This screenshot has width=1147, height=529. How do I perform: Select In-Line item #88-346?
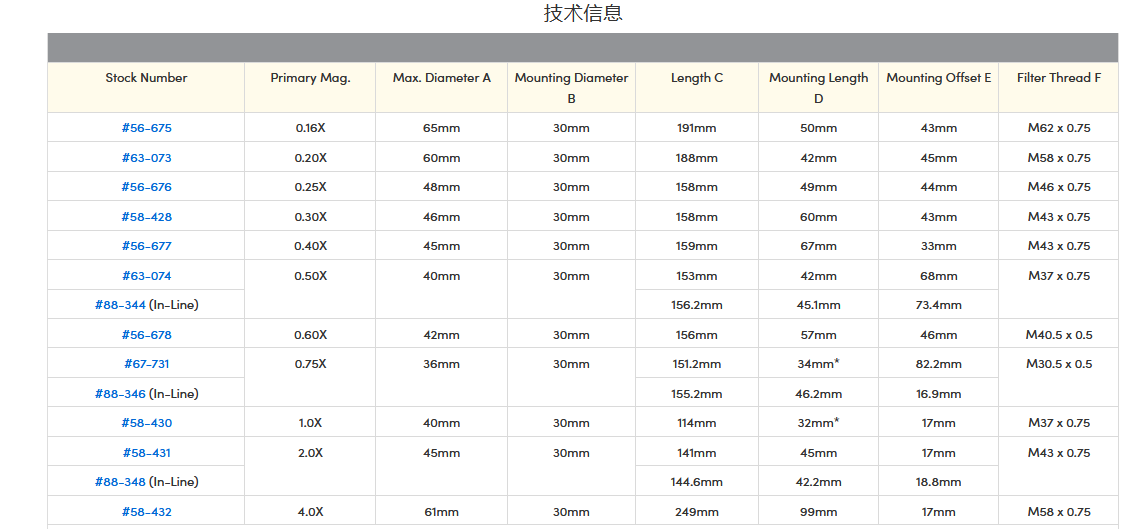[120, 394]
